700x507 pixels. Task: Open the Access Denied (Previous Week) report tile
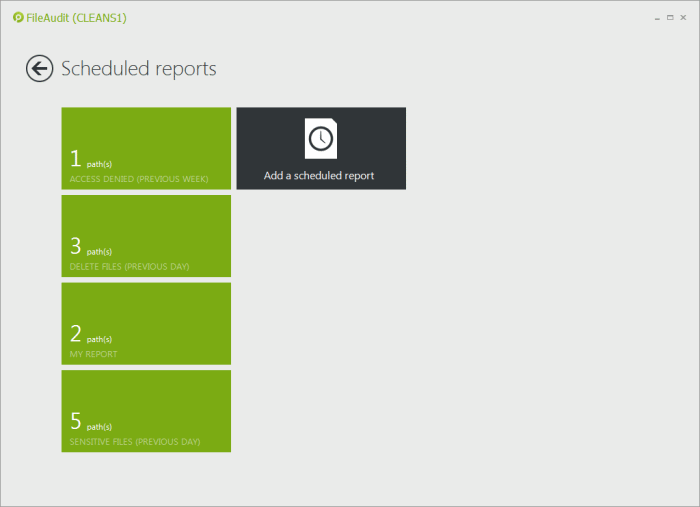[x=146, y=148]
